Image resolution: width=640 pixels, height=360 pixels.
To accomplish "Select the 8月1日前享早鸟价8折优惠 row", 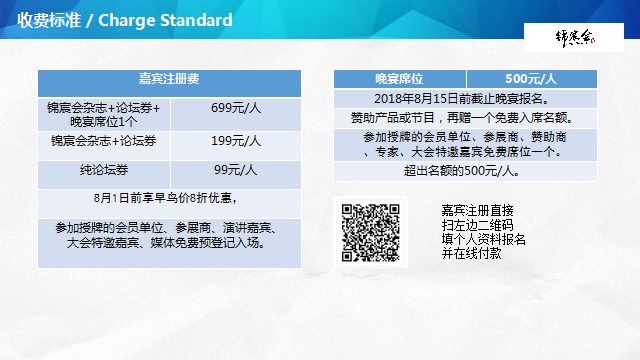I will [169, 203].
